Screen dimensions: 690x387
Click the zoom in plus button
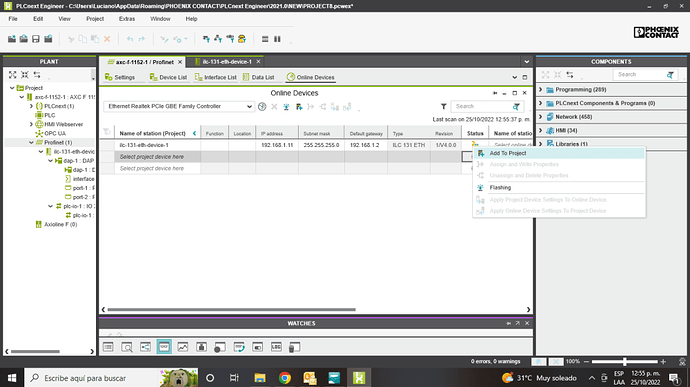click(663, 362)
